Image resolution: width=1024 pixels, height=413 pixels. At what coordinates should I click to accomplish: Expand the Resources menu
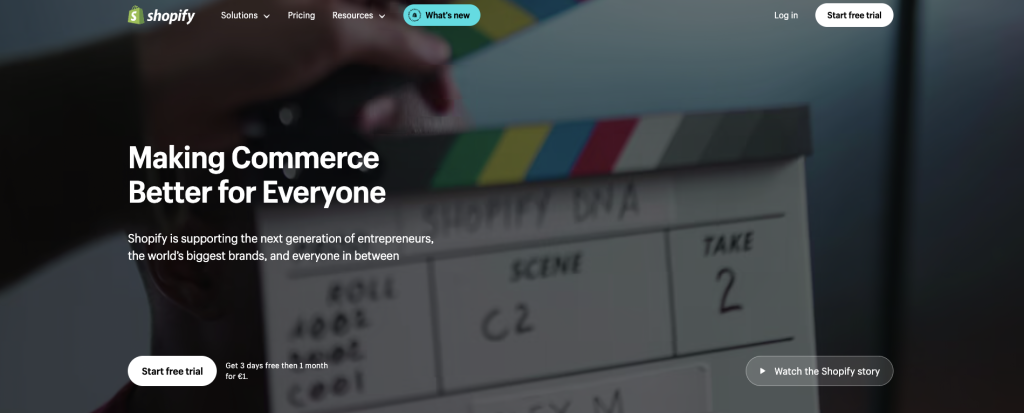click(x=359, y=15)
